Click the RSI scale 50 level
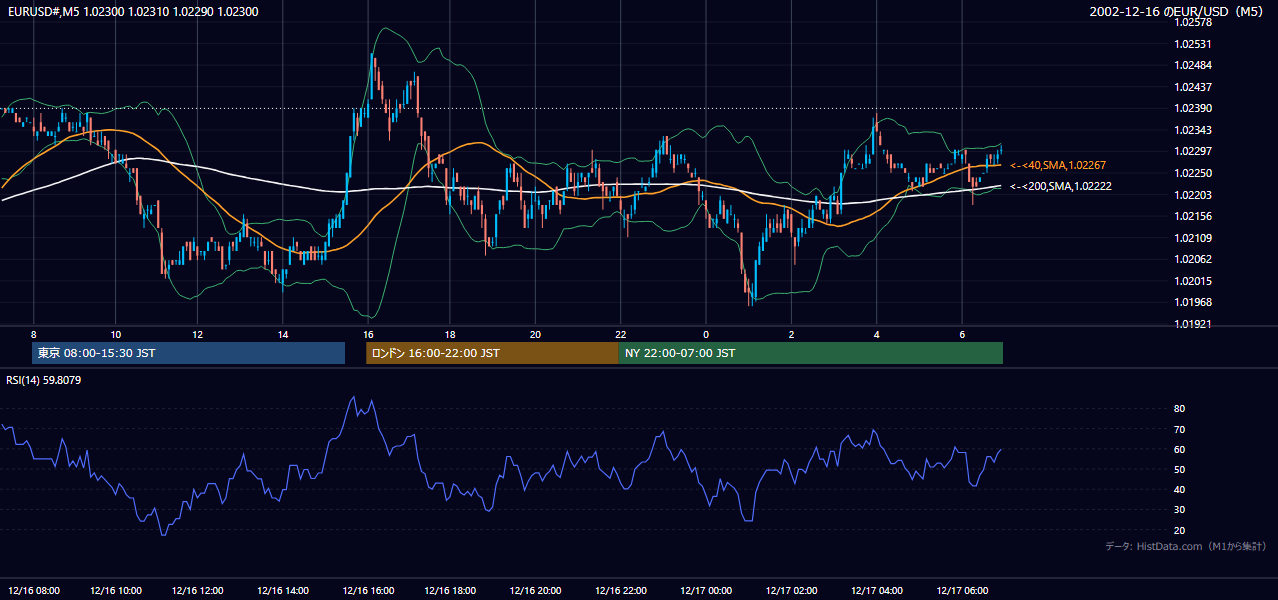Viewport: 1278px width, 600px height. tap(1179, 469)
